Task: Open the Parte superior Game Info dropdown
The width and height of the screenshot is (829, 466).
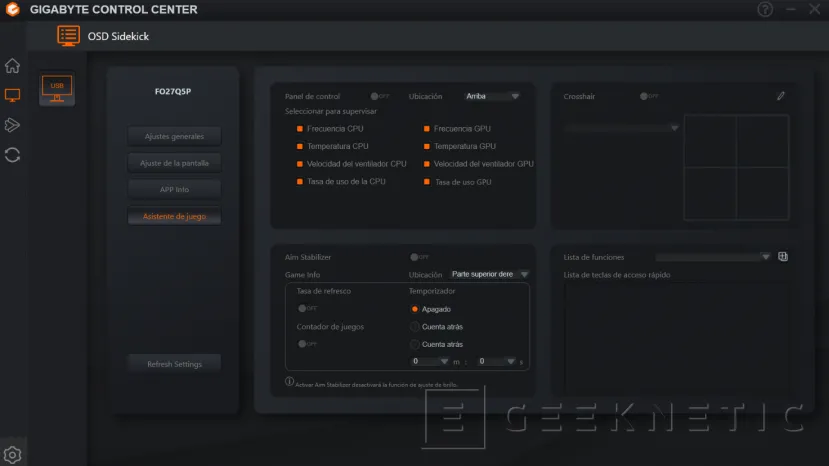Action: coord(489,274)
